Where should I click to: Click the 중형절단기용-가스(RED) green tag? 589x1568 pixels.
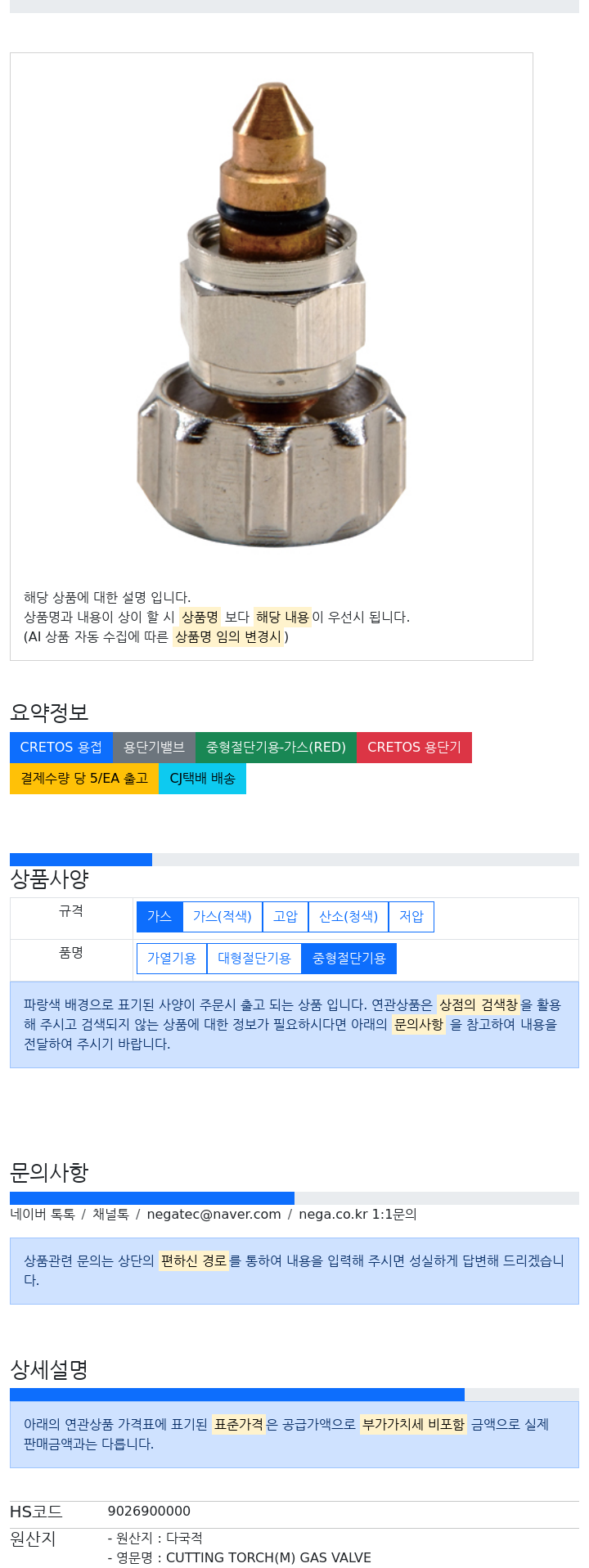tap(276, 748)
